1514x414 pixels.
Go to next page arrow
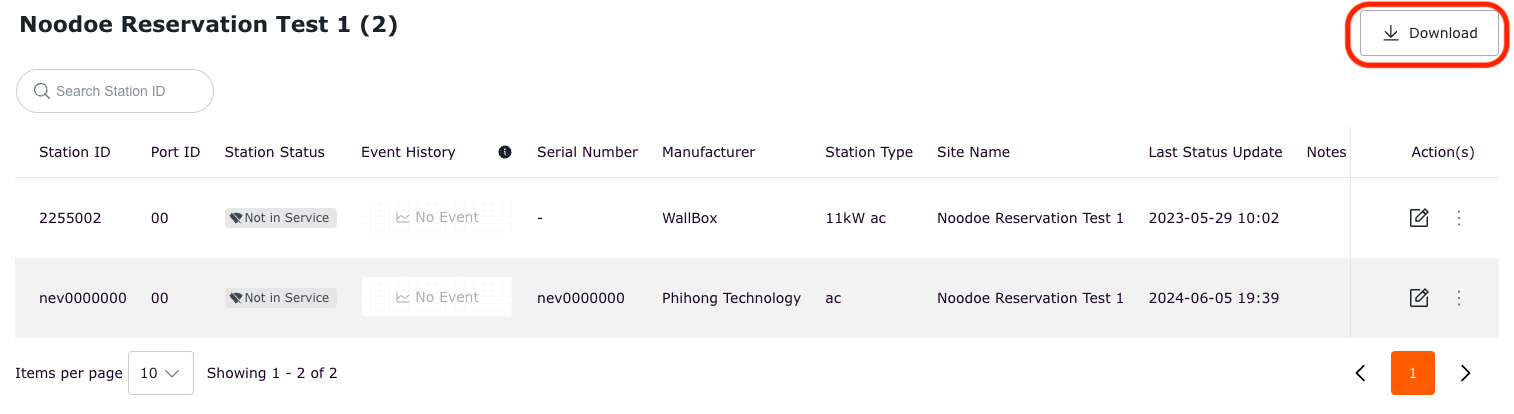click(1465, 373)
